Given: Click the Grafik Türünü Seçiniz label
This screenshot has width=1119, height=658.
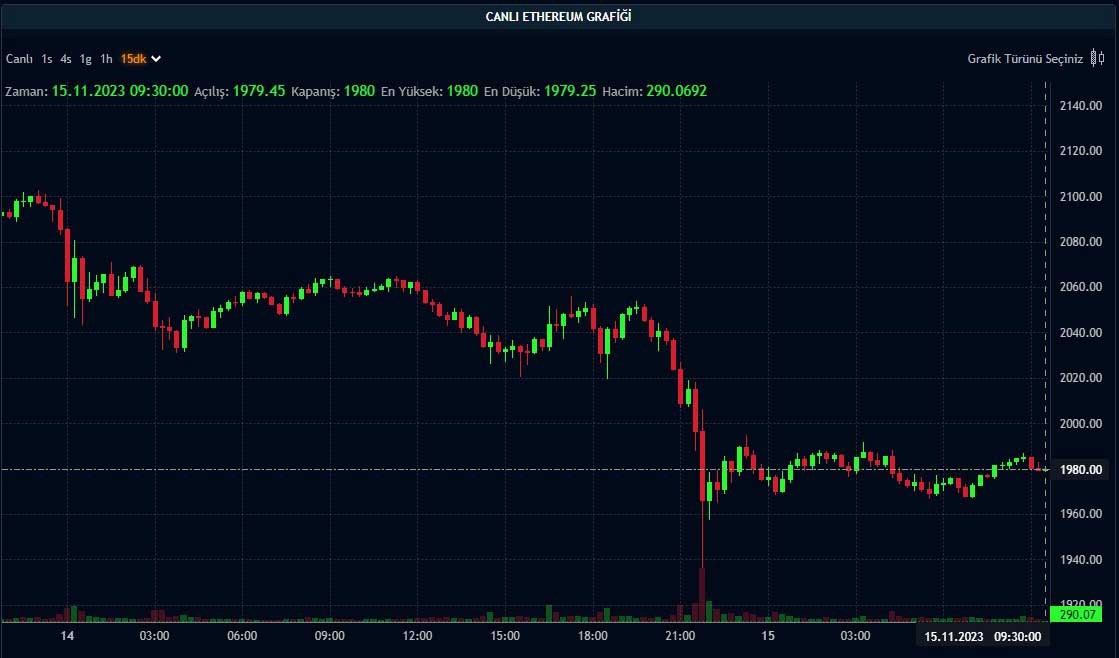Looking at the screenshot, I should (1025, 59).
